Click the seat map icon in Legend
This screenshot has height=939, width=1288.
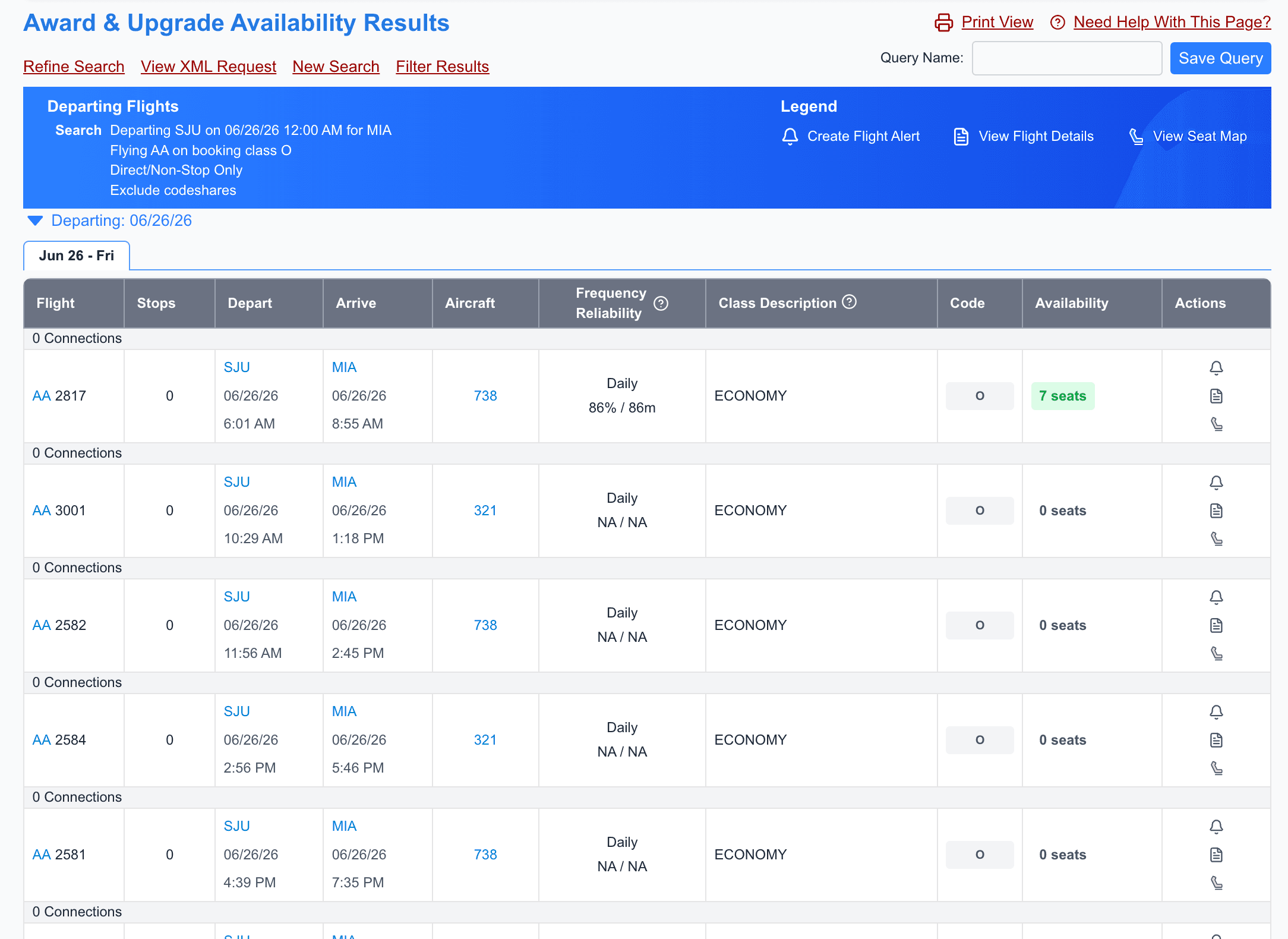1136,137
